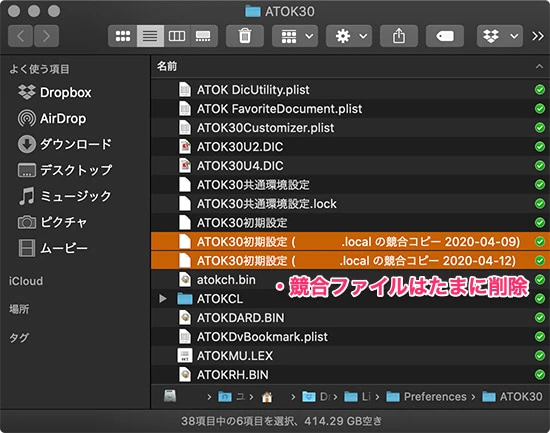Screen dimensions: 550x433
Task: Select ATOKDvBookmark.plist file
Action: pos(350,337)
